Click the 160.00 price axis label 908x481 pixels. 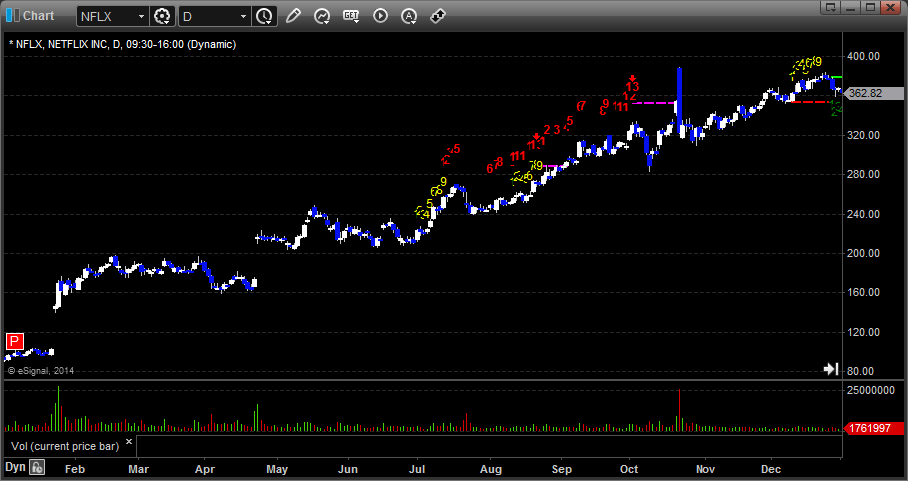(x=865, y=292)
